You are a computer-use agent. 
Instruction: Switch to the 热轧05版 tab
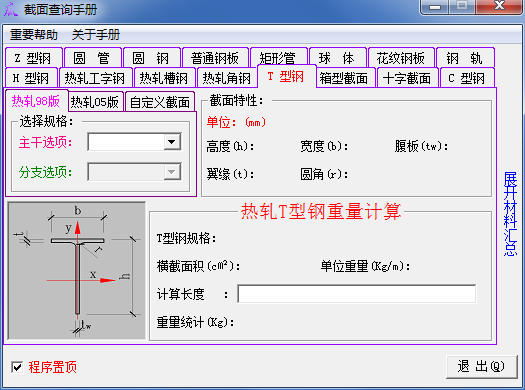95,102
